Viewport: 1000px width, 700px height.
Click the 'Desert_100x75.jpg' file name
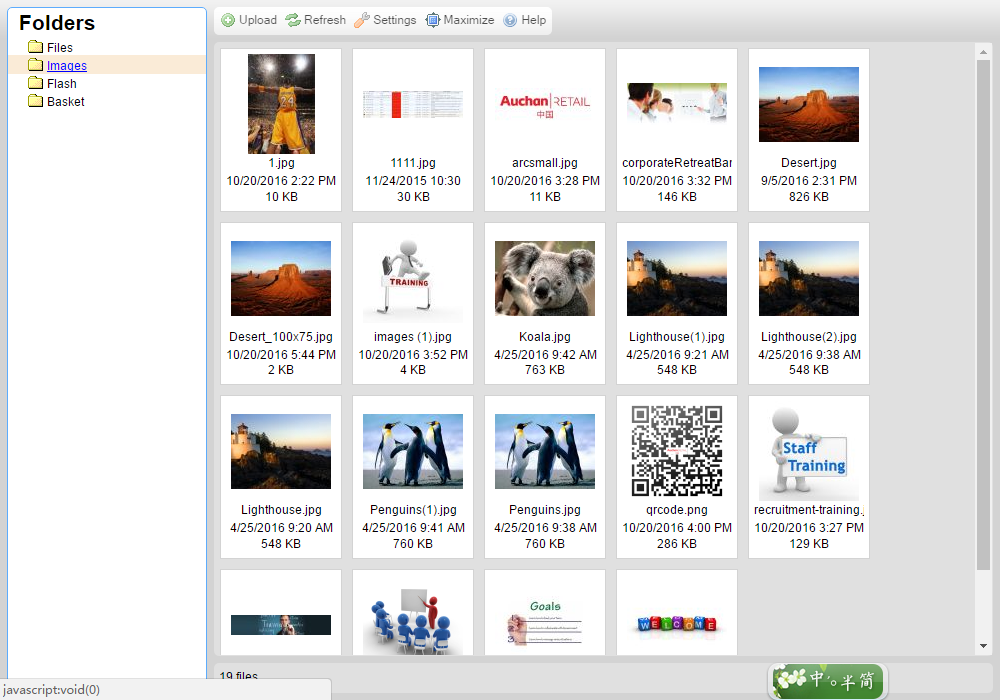tap(281, 337)
